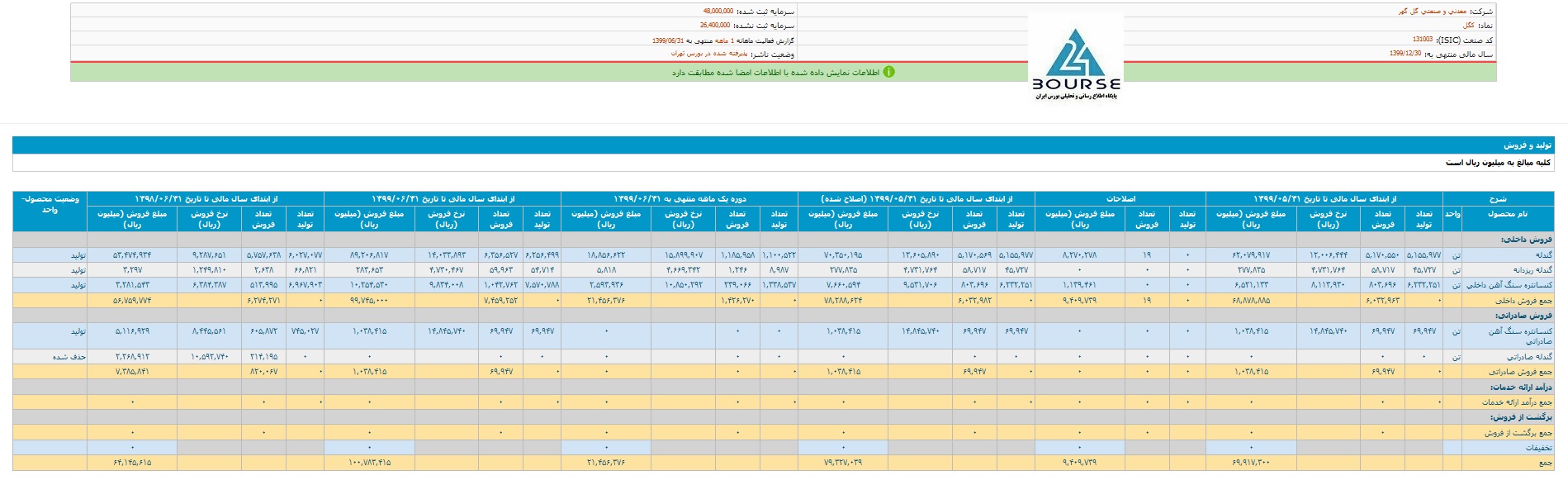Click the گندله صادراتی product row label

click(1530, 357)
